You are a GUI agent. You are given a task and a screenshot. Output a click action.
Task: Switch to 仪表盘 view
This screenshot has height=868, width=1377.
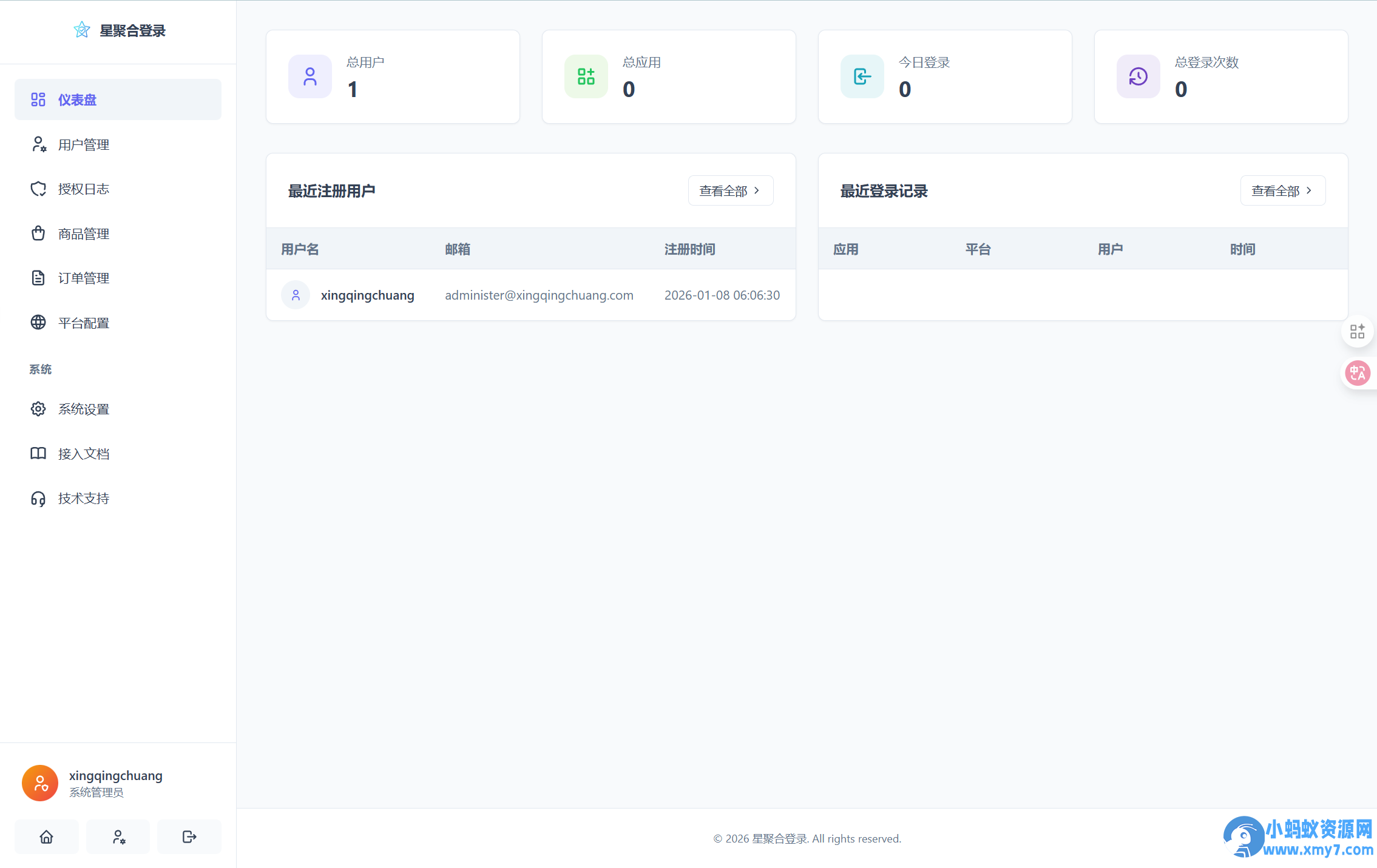tap(77, 99)
